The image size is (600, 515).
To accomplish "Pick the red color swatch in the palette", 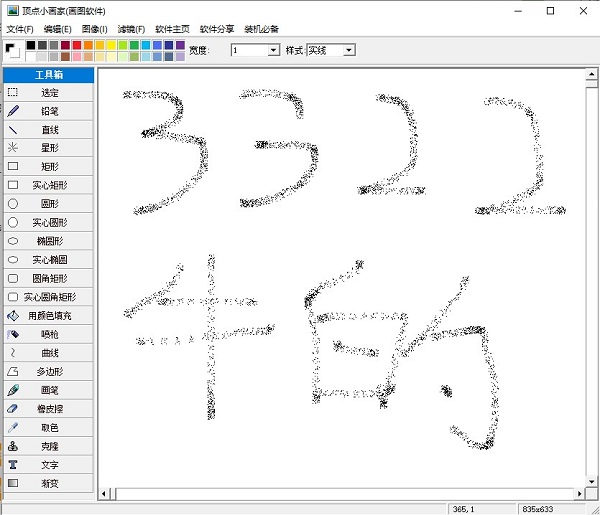I will tap(77, 45).
